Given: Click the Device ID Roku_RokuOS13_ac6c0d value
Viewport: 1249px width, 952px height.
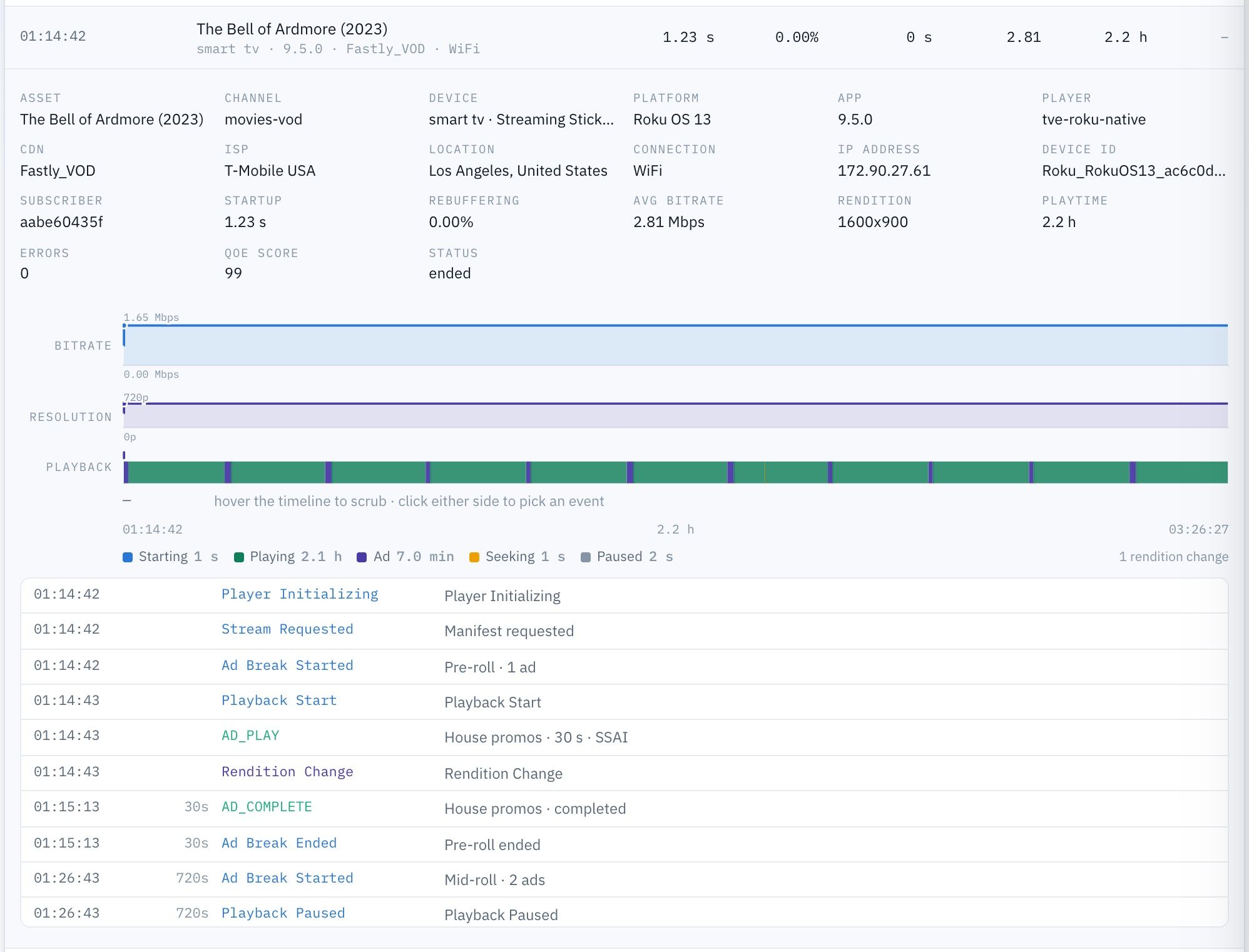Looking at the screenshot, I should [x=1133, y=171].
